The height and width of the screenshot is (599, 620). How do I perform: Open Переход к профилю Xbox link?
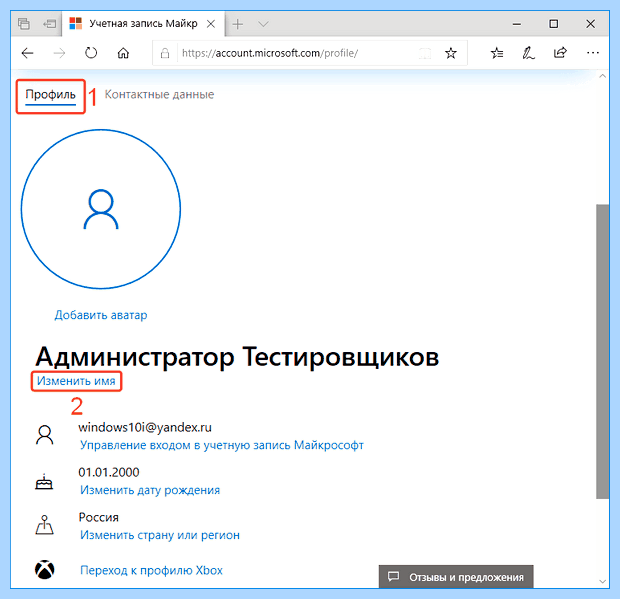(x=151, y=570)
